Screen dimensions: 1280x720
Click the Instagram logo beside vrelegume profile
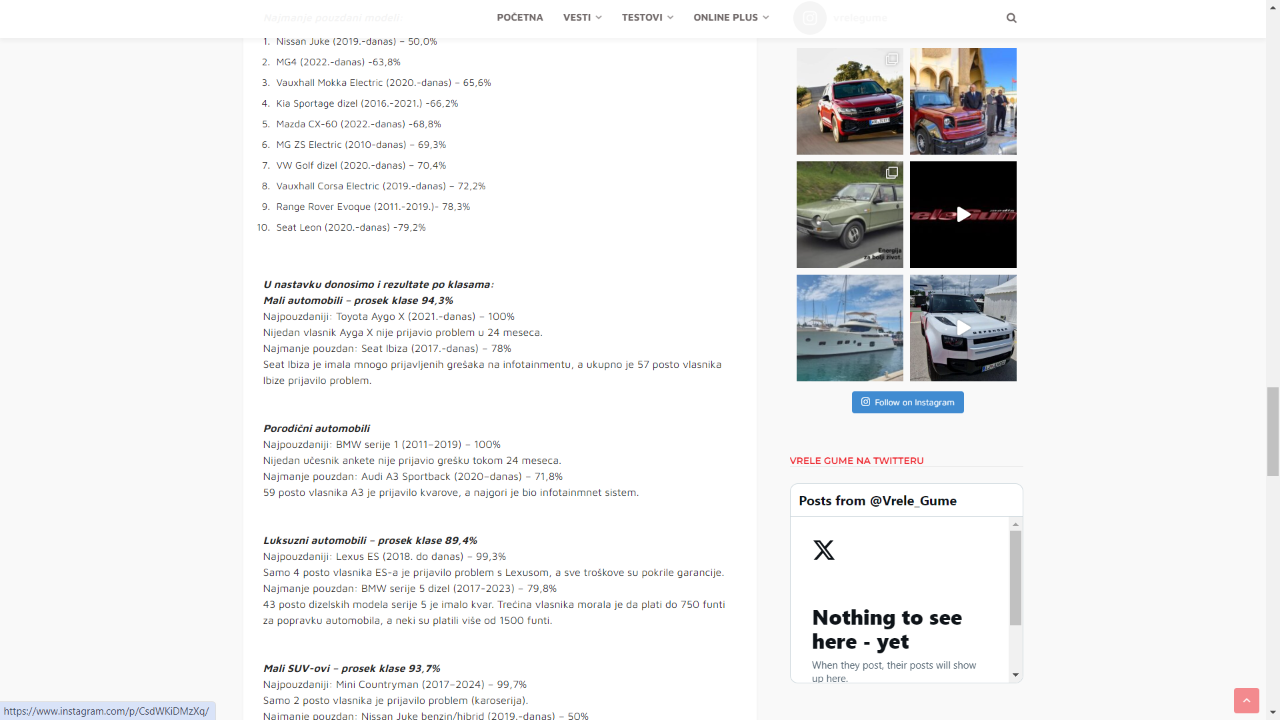coord(810,18)
